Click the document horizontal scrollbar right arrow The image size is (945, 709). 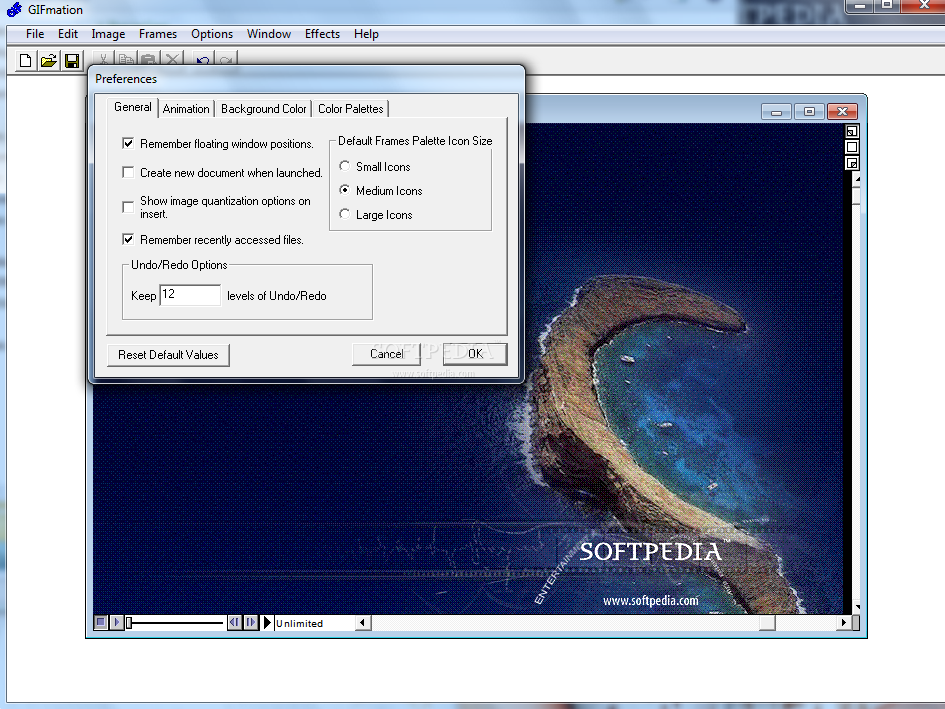(843, 623)
